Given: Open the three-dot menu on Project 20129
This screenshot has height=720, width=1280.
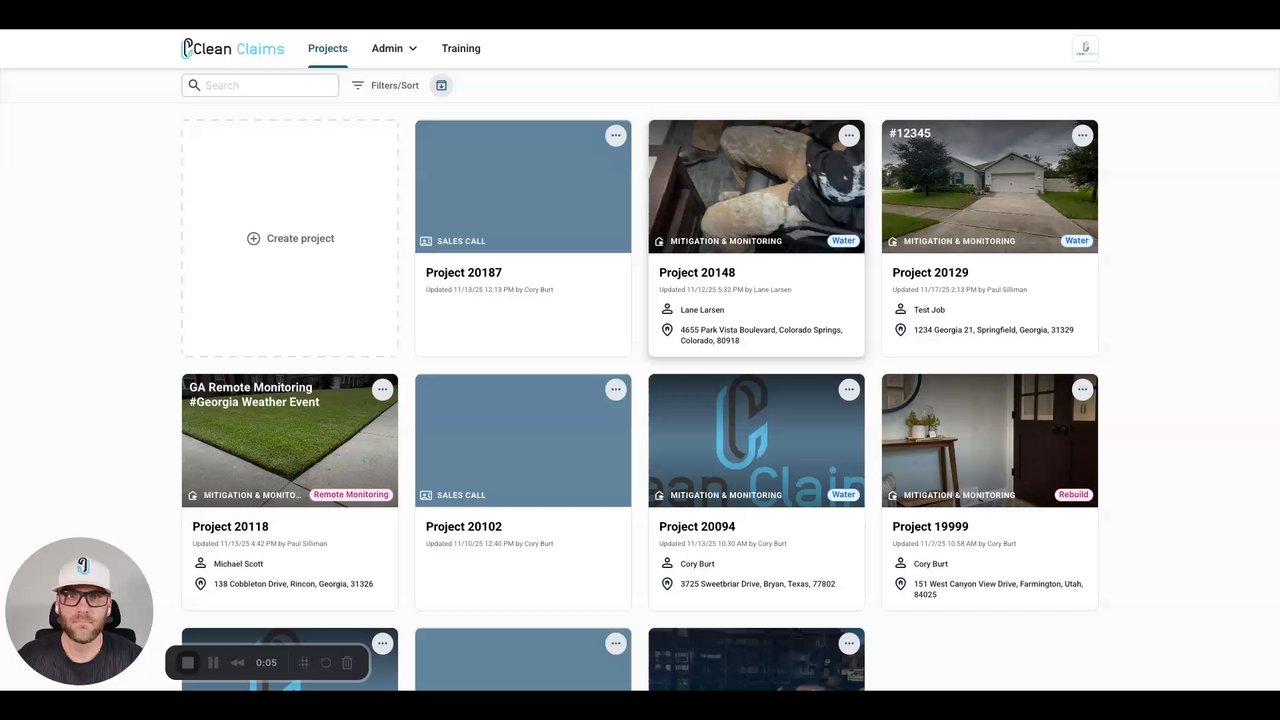Looking at the screenshot, I should [x=1082, y=136].
